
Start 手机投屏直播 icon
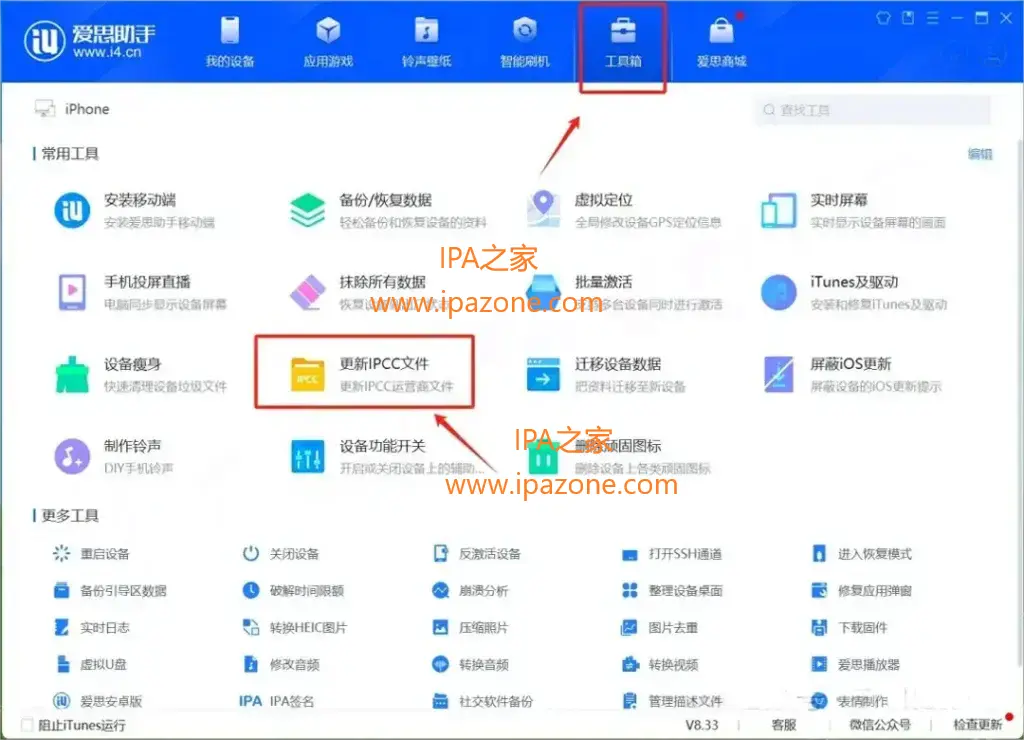pyautogui.click(x=72, y=292)
